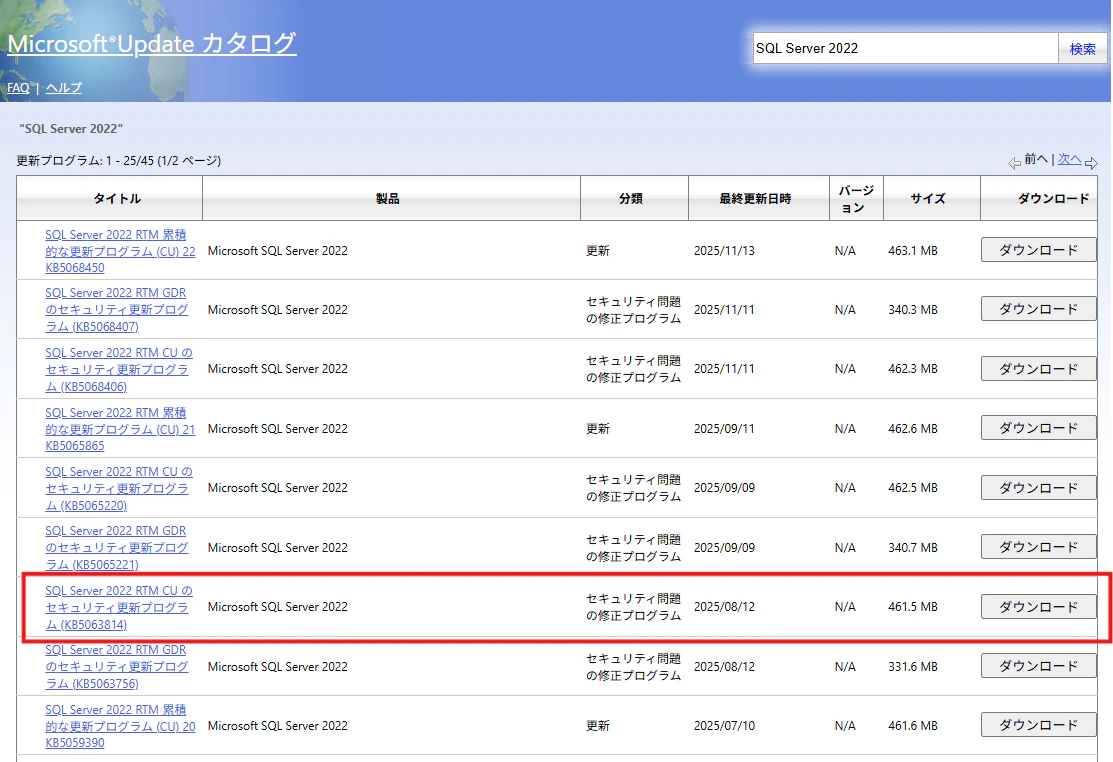The width and height of the screenshot is (1113, 762).
Task: Sort by the バージョン column header
Action: [856, 199]
